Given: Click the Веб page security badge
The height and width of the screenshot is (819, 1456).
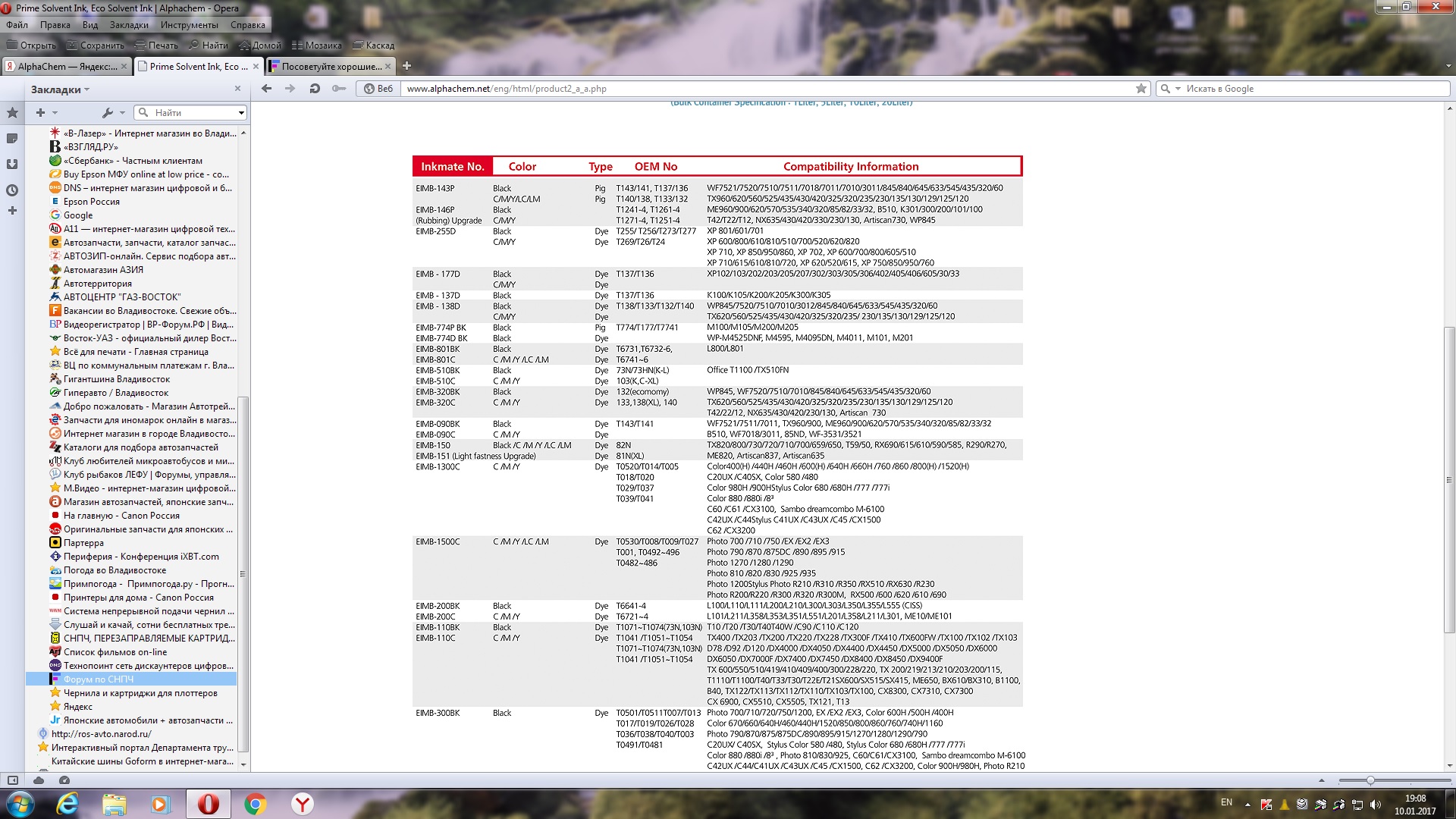Looking at the screenshot, I should point(378,89).
